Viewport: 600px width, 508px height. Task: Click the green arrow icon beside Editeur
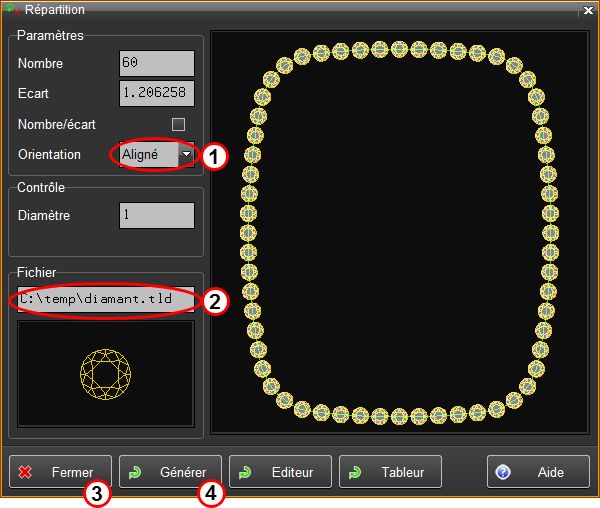[x=246, y=472]
